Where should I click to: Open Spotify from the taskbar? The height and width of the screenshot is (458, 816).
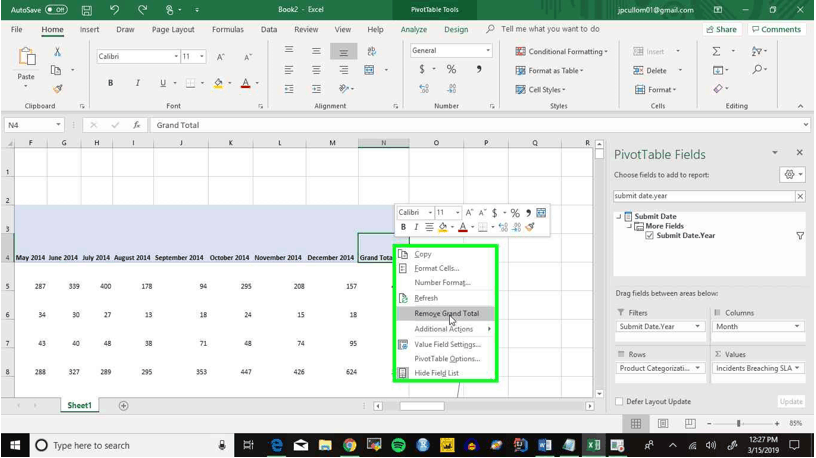pos(398,446)
